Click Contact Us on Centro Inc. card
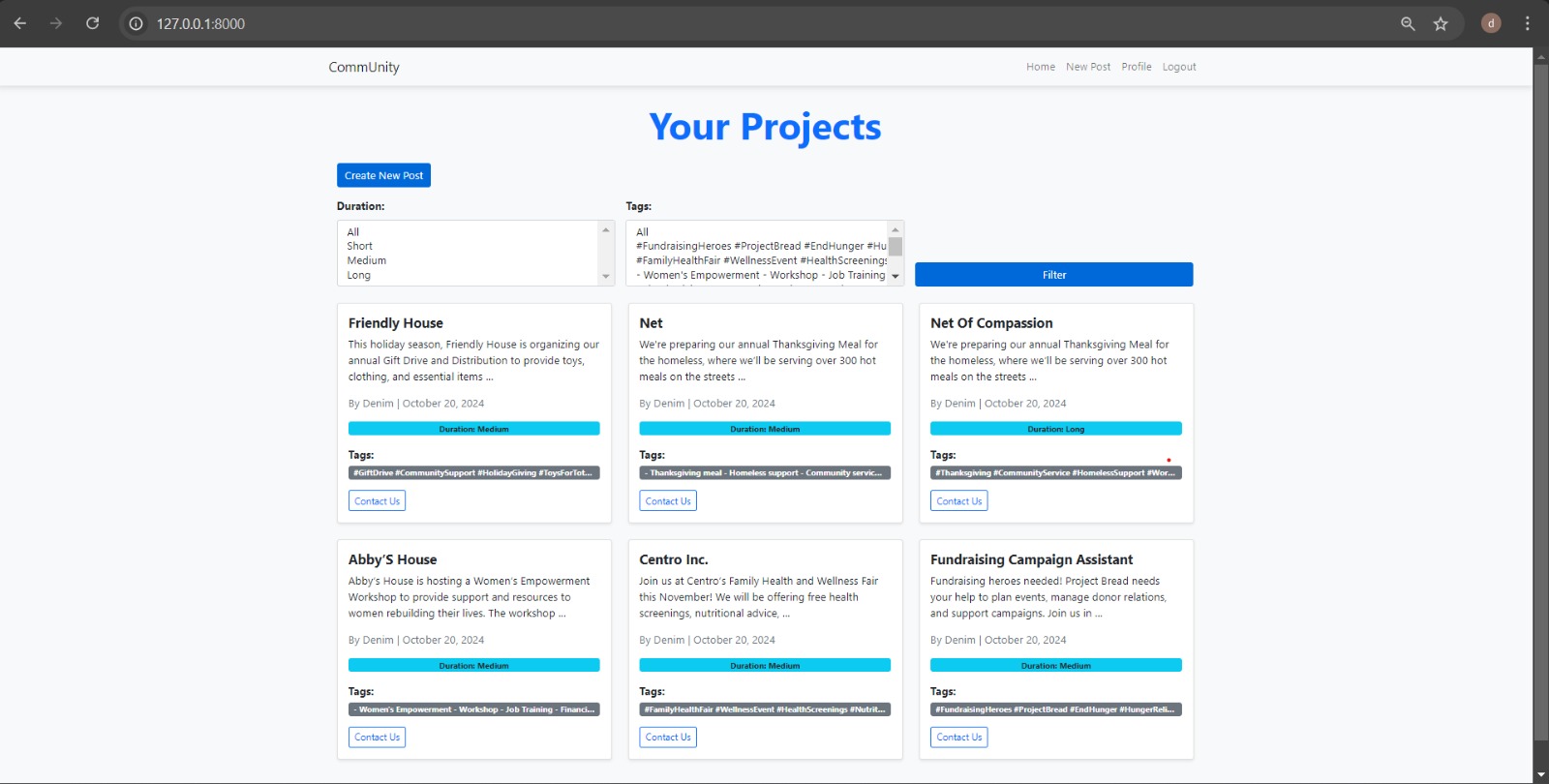1549x784 pixels. [668, 737]
